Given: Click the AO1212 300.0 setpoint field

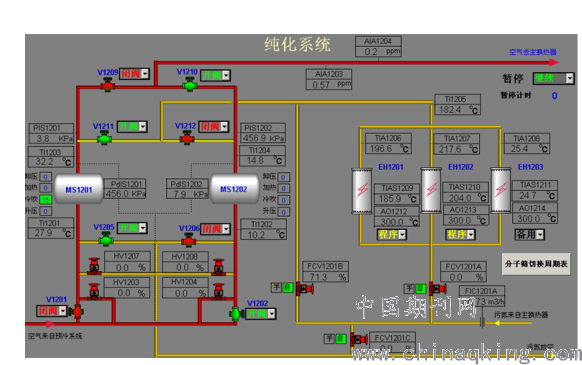Looking at the screenshot, I should pos(396,222).
